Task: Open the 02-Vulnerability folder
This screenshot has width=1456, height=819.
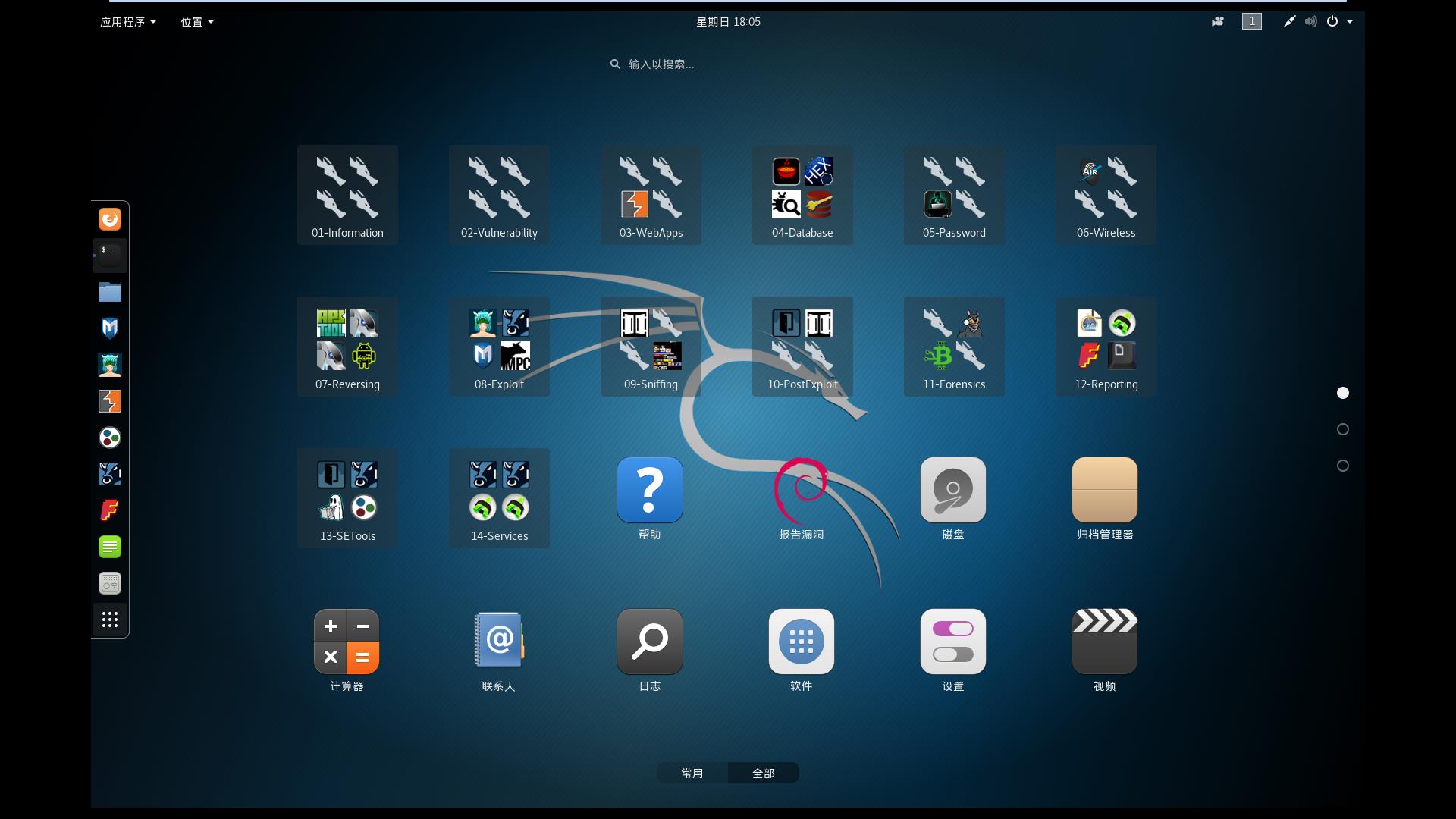Action: (499, 195)
